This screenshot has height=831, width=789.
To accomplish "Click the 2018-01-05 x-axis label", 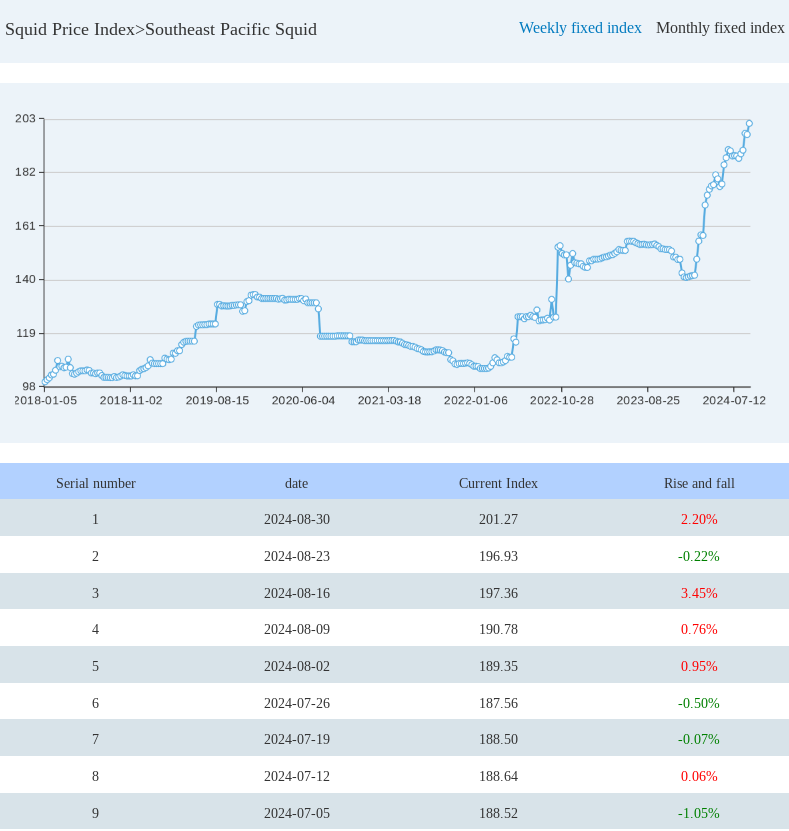I will tap(46, 401).
